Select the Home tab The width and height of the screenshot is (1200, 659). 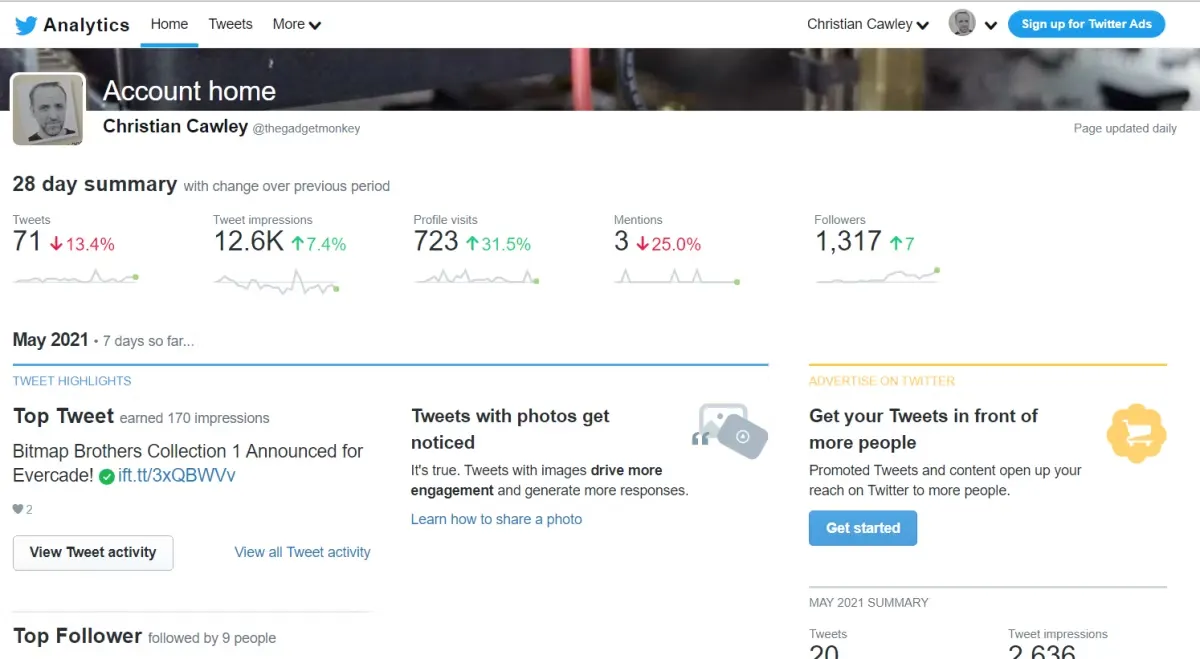(169, 24)
